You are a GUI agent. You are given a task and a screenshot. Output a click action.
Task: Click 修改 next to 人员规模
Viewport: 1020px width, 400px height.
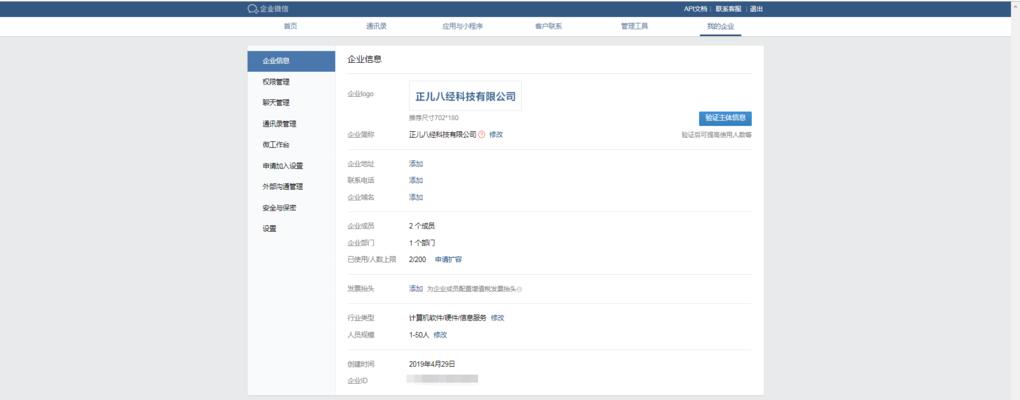point(440,335)
